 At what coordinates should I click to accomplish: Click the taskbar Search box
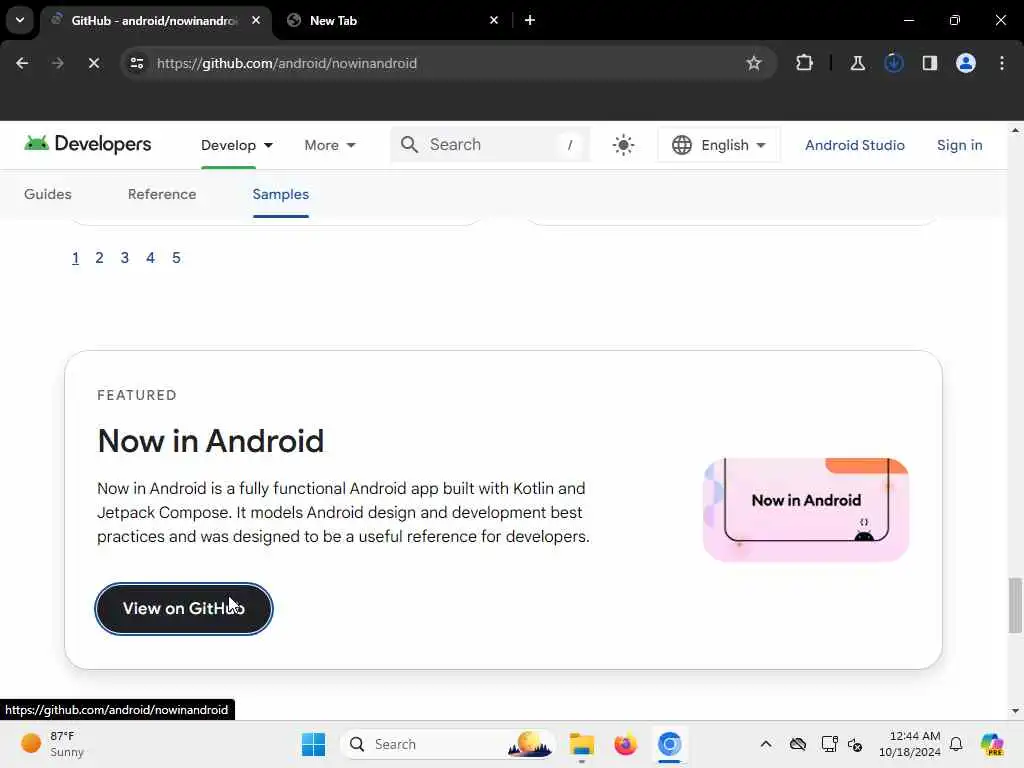click(447, 744)
